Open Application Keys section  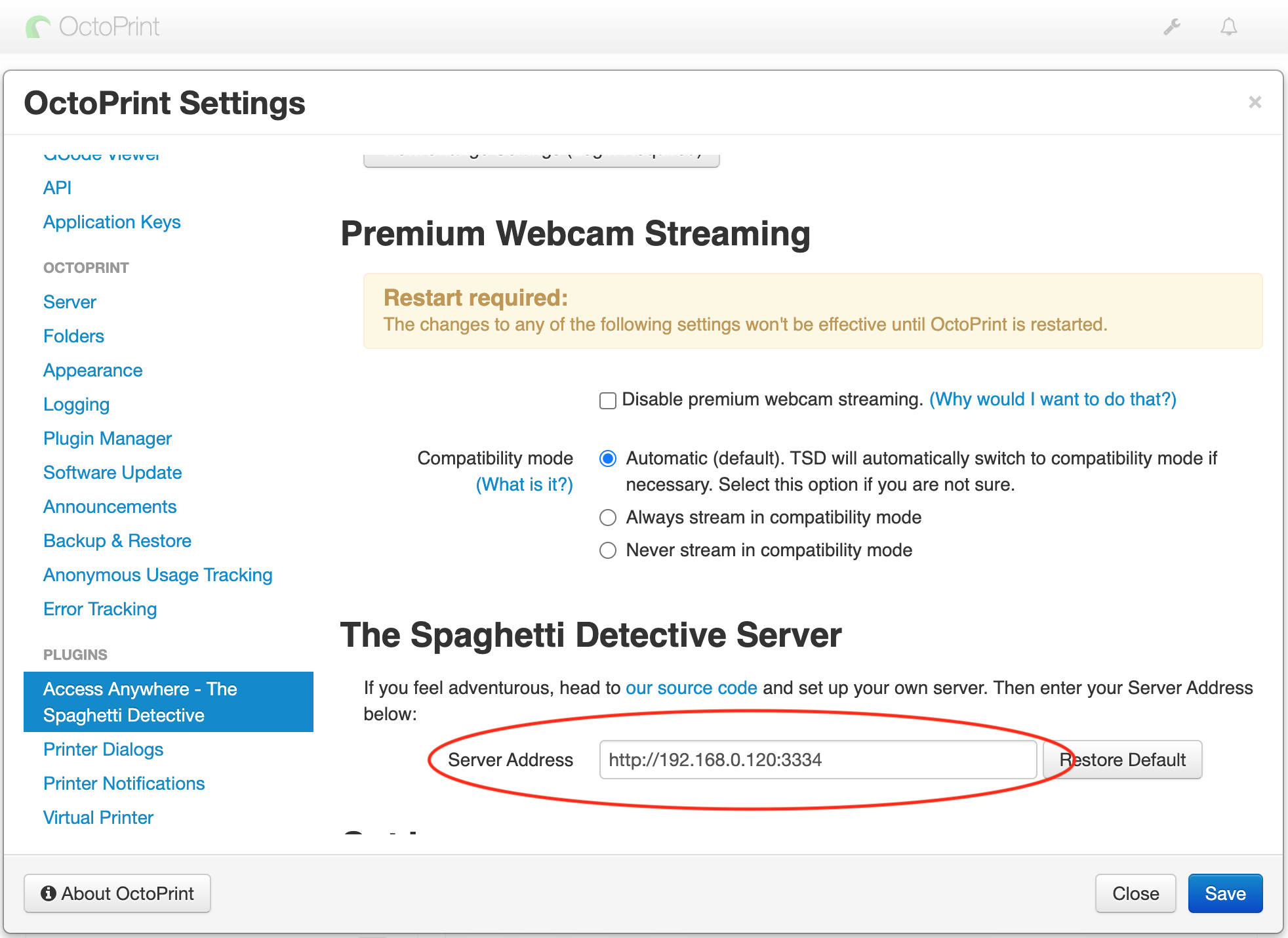[x=111, y=222]
